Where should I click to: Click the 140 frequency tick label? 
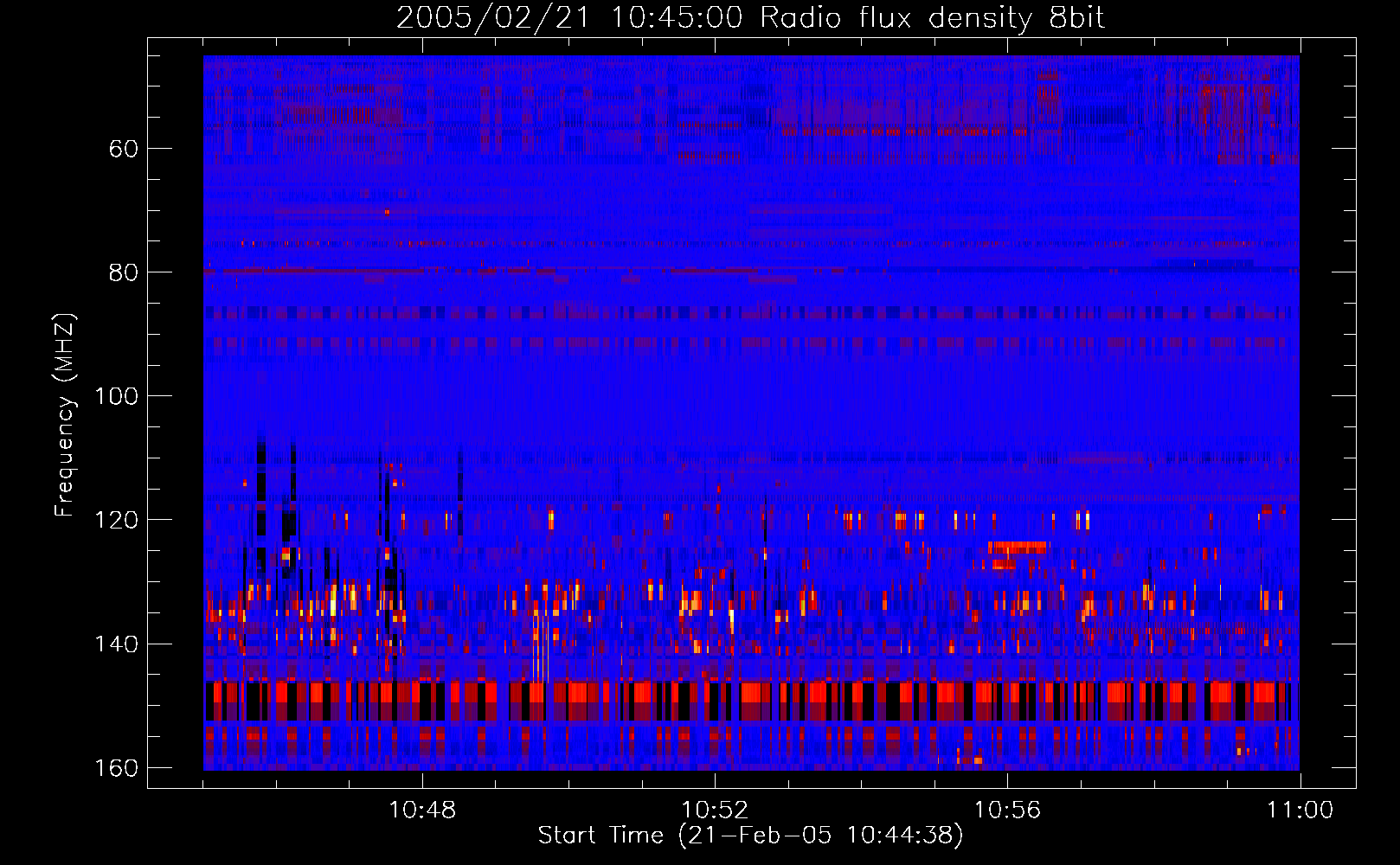(116, 644)
